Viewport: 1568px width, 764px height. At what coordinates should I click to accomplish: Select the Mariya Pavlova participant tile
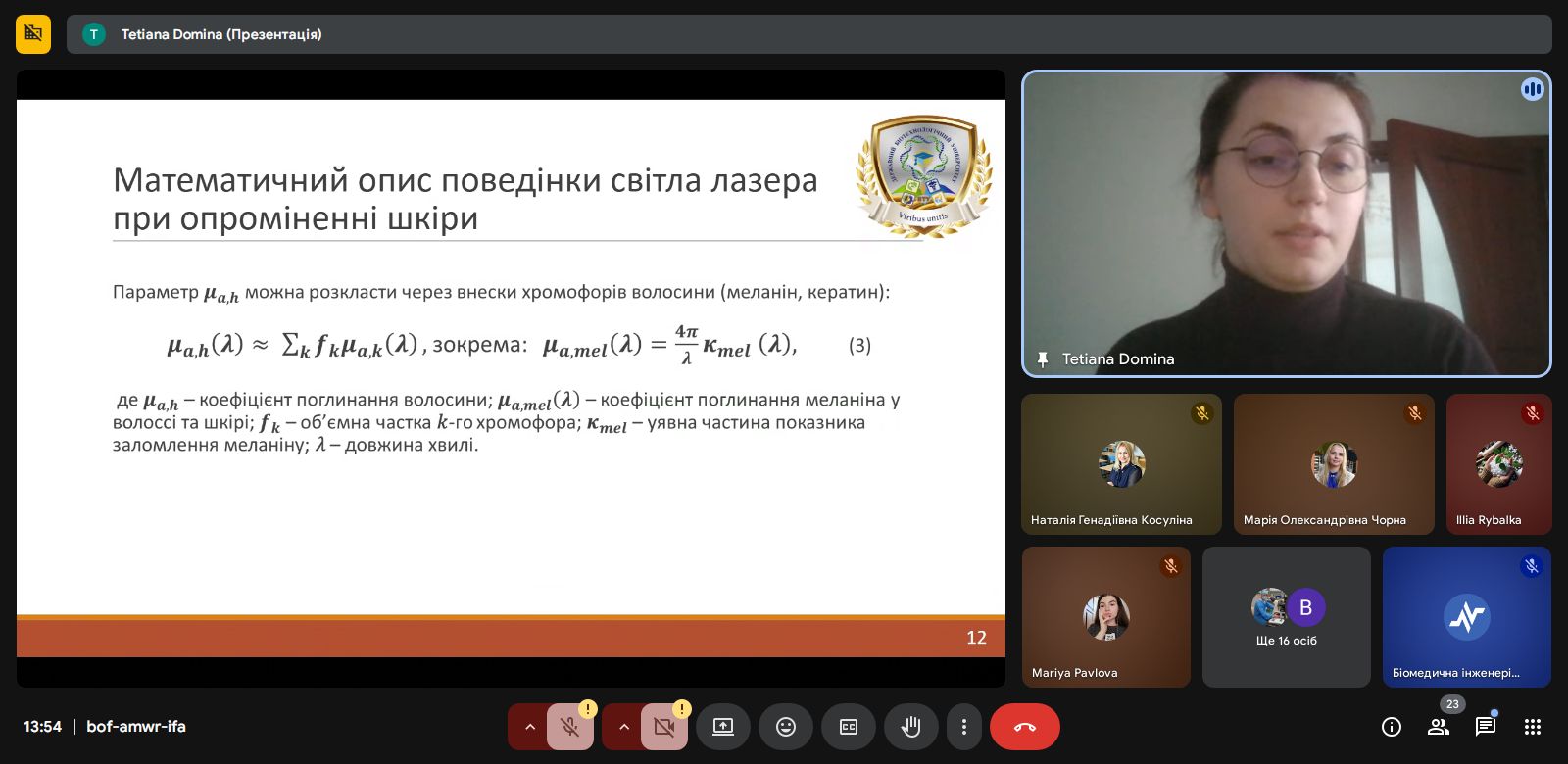(x=1105, y=617)
